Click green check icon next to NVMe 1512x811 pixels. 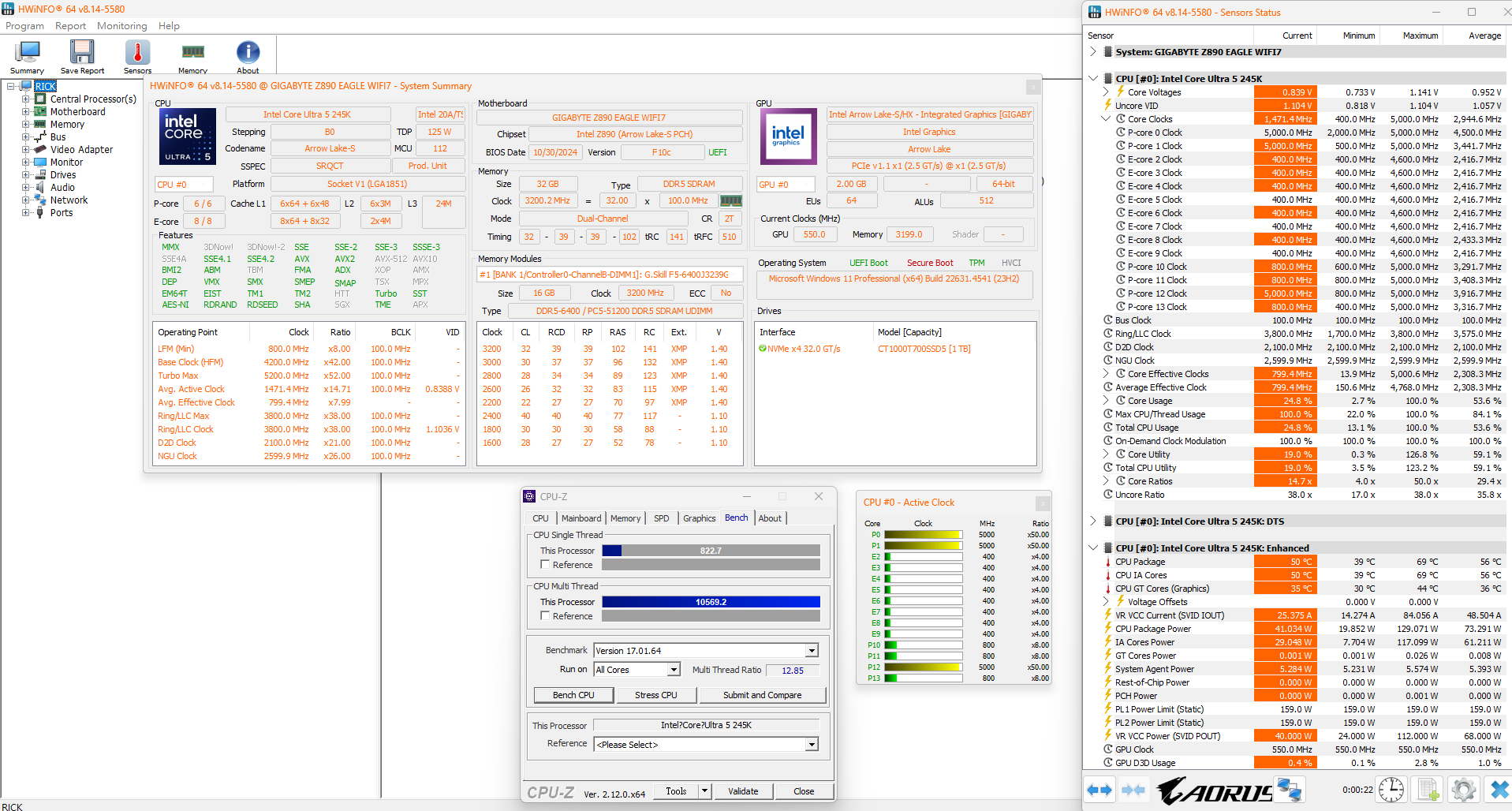(x=763, y=349)
